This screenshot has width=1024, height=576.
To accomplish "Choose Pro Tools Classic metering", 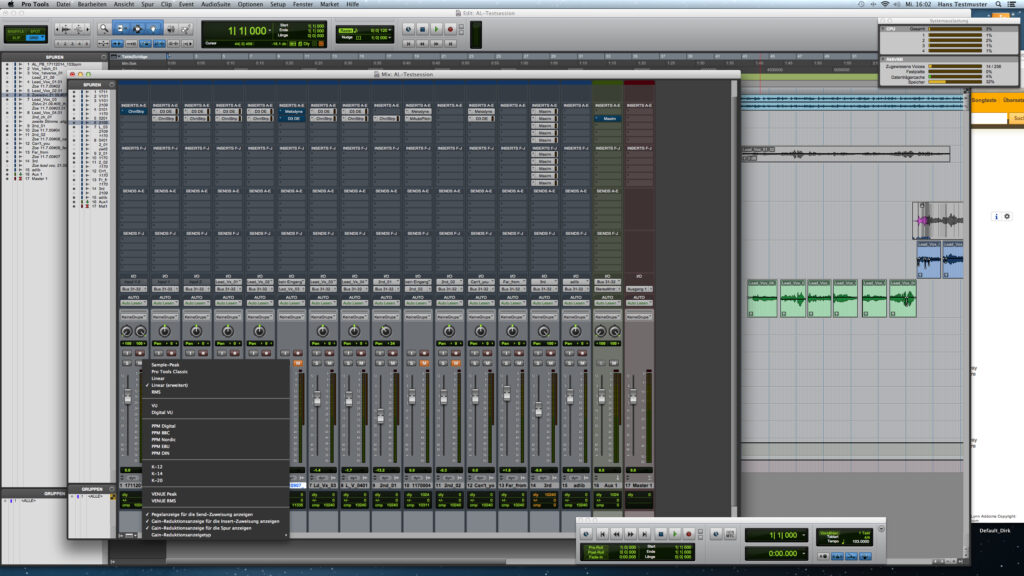I will (x=169, y=372).
